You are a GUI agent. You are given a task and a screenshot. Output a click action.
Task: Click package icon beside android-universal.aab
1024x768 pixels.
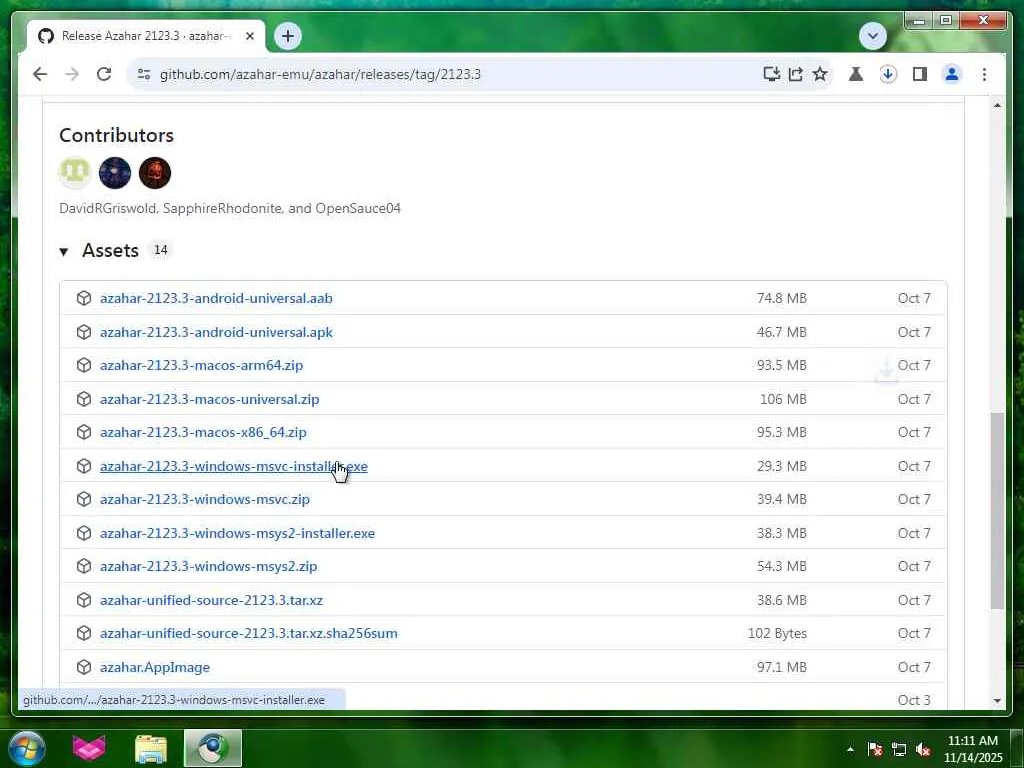(84, 298)
